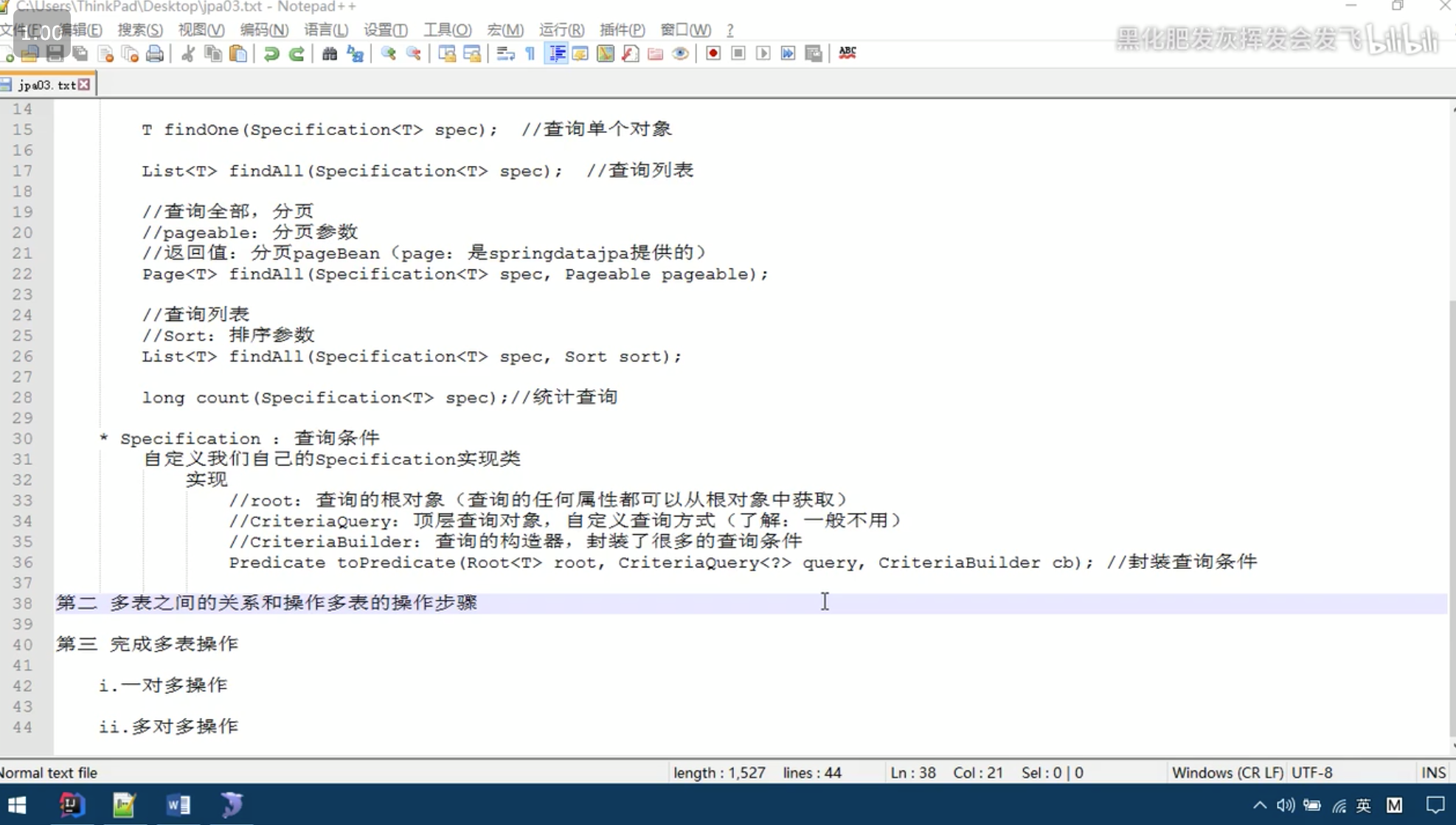The width and height of the screenshot is (1456, 825).
Task: Toggle the indent guide button
Action: coord(557,53)
